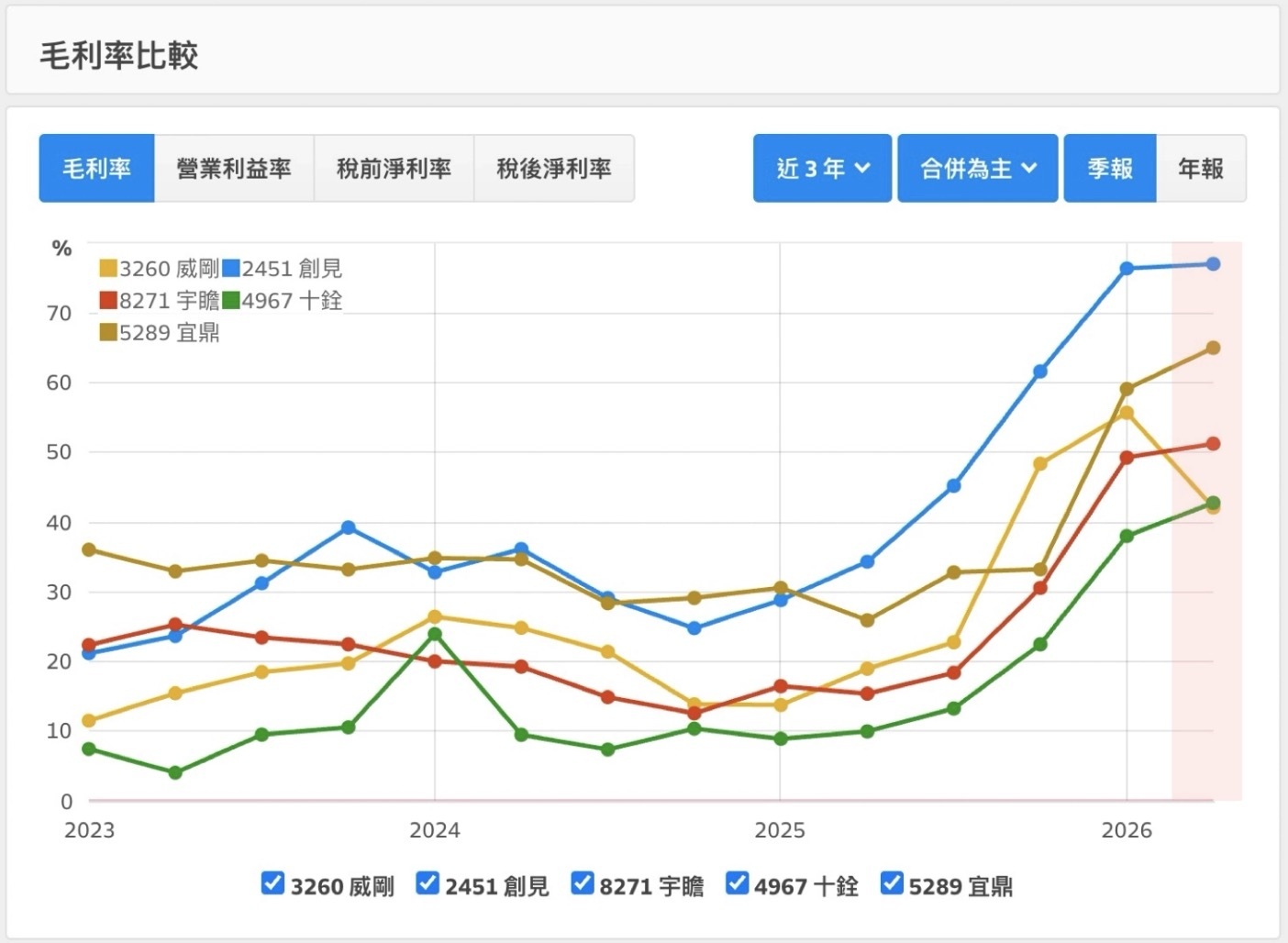
Task: Click the "2023" x-axis year label
Action: 89,831
